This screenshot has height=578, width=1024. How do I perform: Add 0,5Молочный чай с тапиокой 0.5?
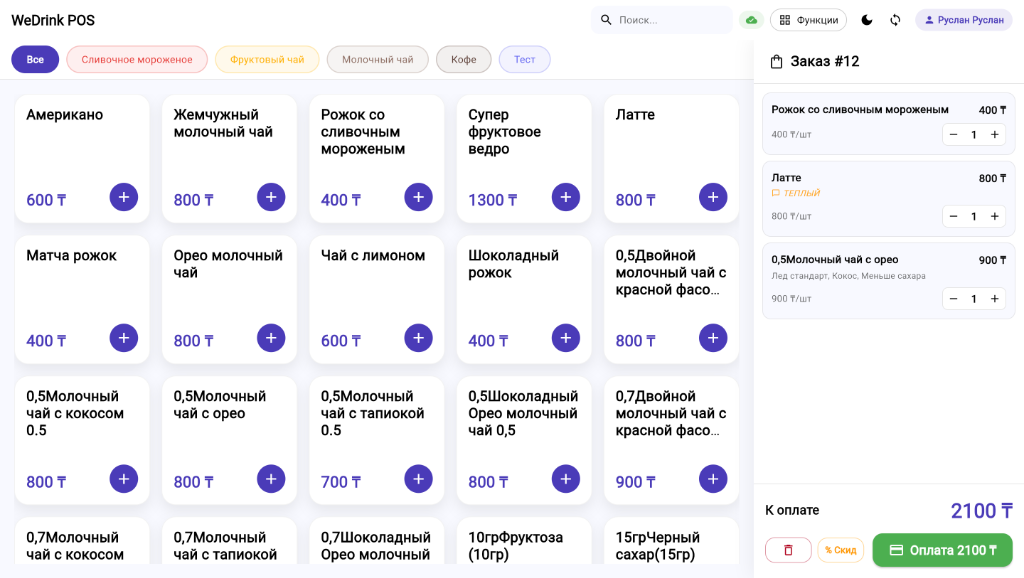pyautogui.click(x=419, y=479)
